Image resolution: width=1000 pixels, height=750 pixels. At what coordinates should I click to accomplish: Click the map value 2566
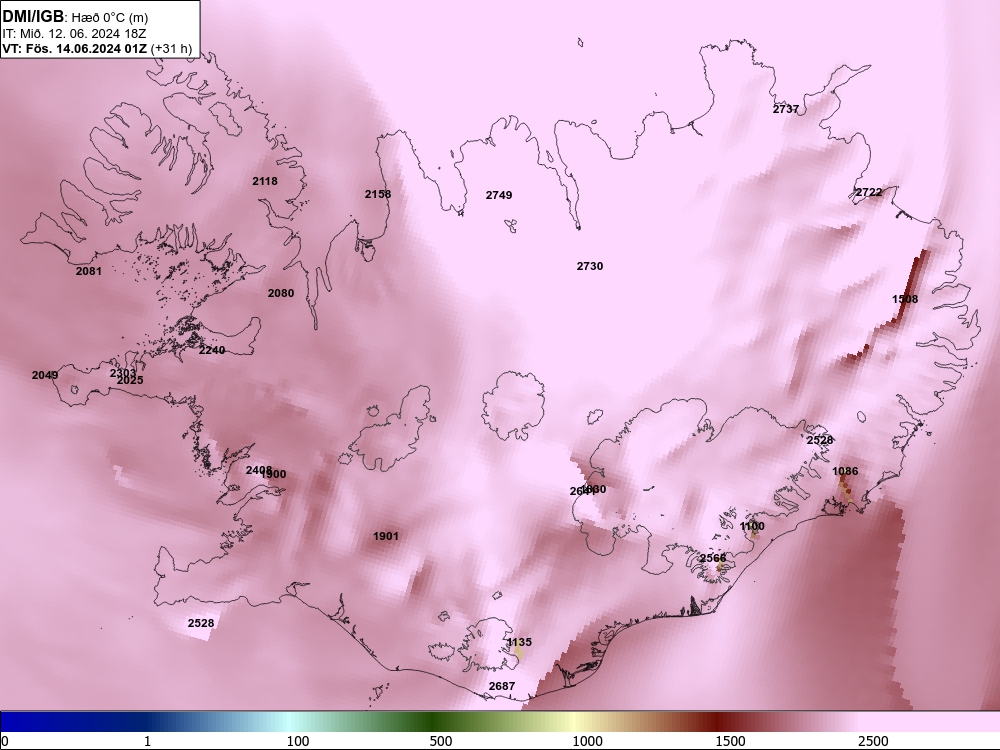pos(713,558)
